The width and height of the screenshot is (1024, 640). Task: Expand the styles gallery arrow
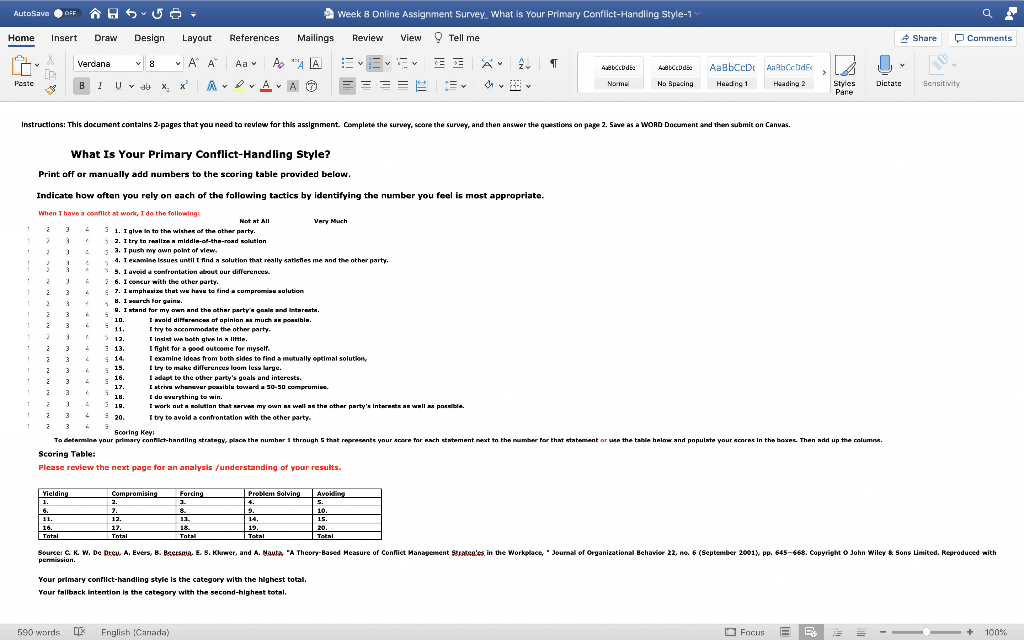pos(824,72)
